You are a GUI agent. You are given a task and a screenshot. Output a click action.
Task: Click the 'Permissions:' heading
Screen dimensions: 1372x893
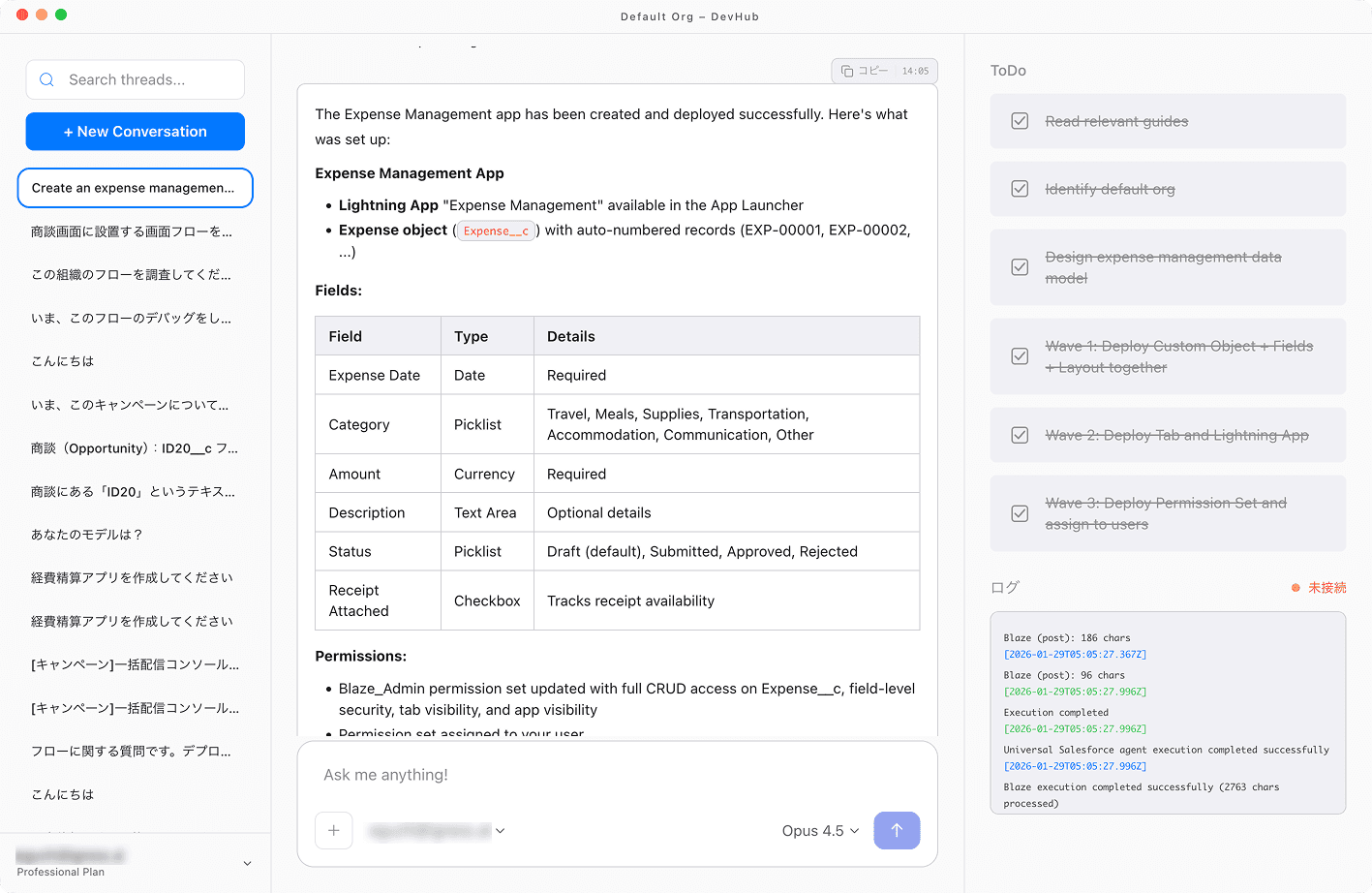coord(360,656)
